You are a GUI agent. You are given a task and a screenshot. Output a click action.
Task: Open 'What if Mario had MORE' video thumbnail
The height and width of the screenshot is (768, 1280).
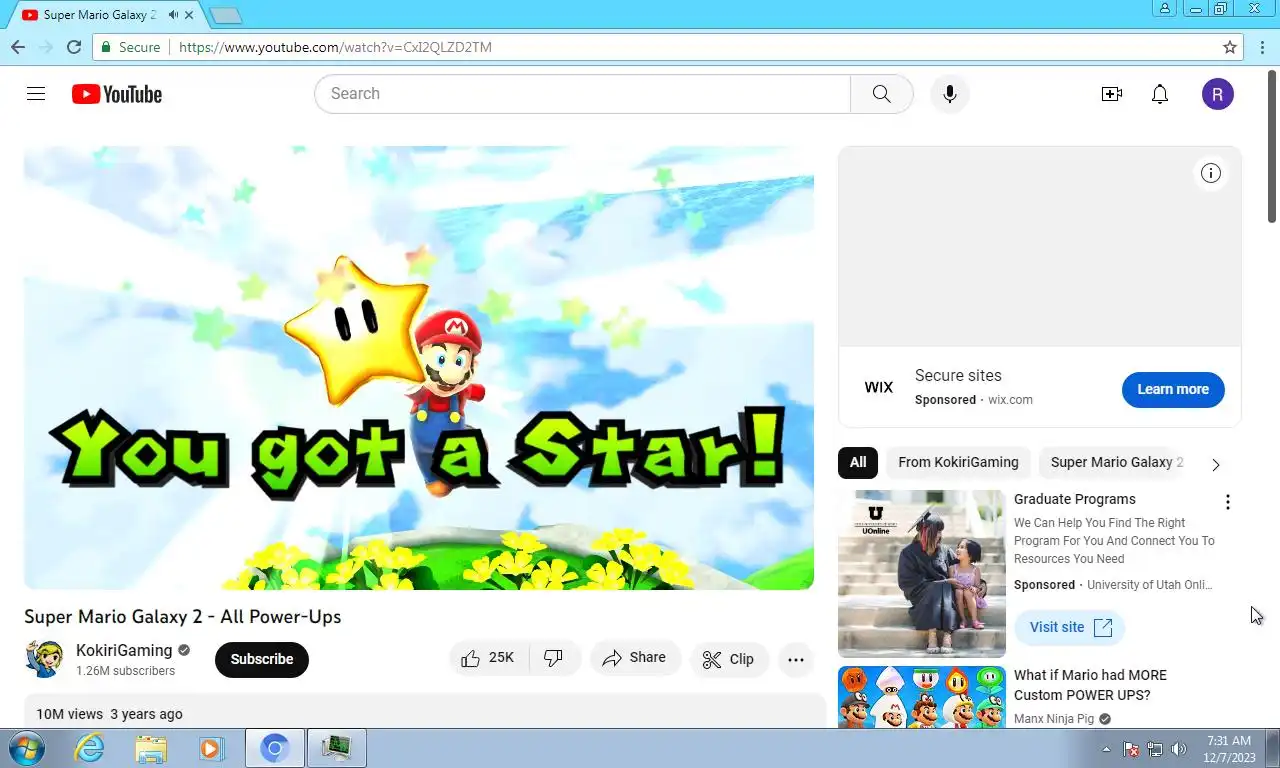(922, 697)
